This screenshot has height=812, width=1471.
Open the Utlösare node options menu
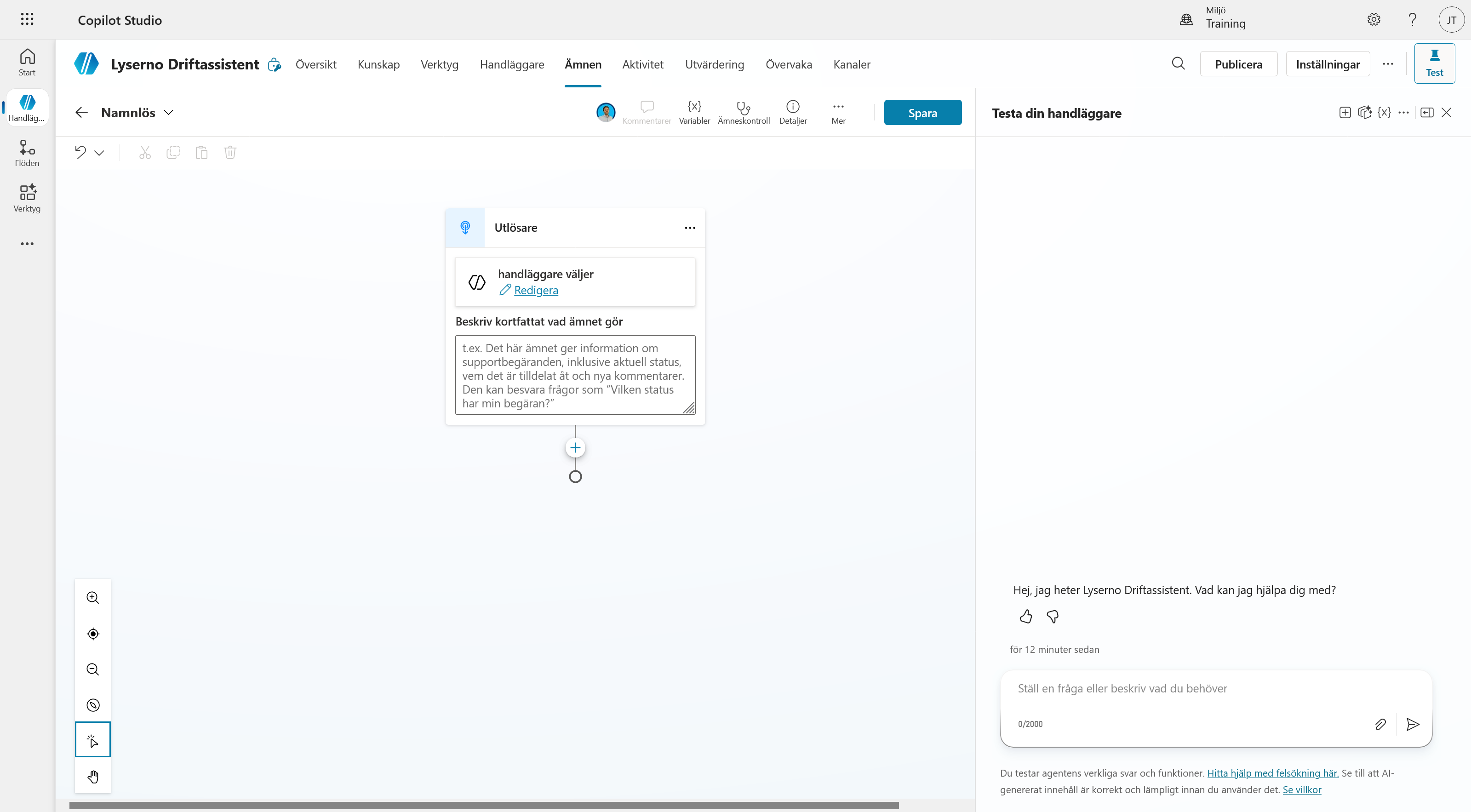point(690,228)
